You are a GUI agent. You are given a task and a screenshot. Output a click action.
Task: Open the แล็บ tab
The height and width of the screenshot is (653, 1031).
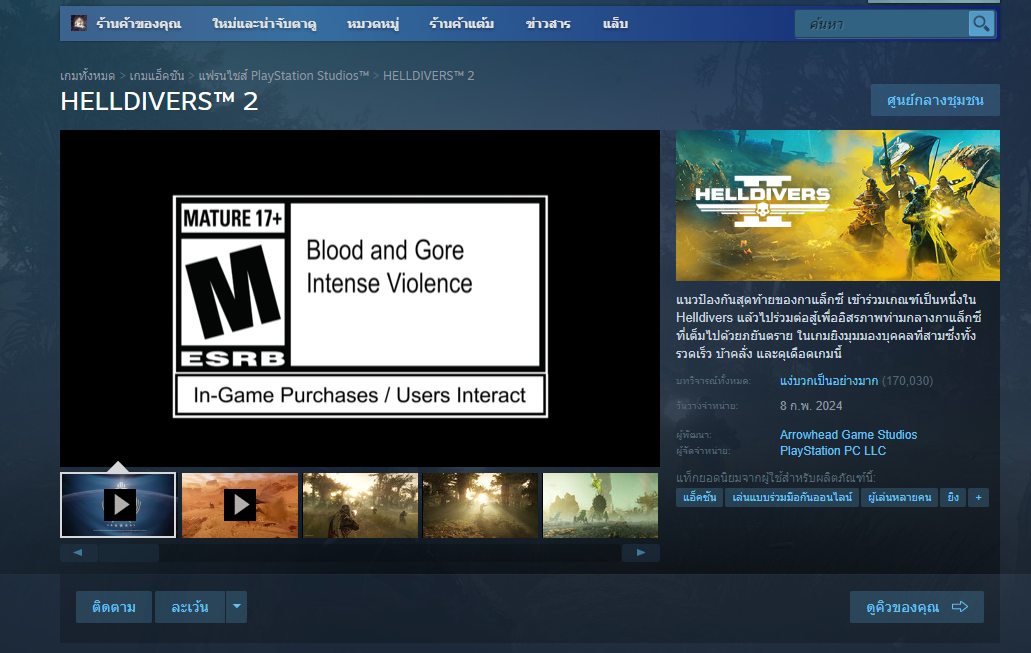[615, 24]
